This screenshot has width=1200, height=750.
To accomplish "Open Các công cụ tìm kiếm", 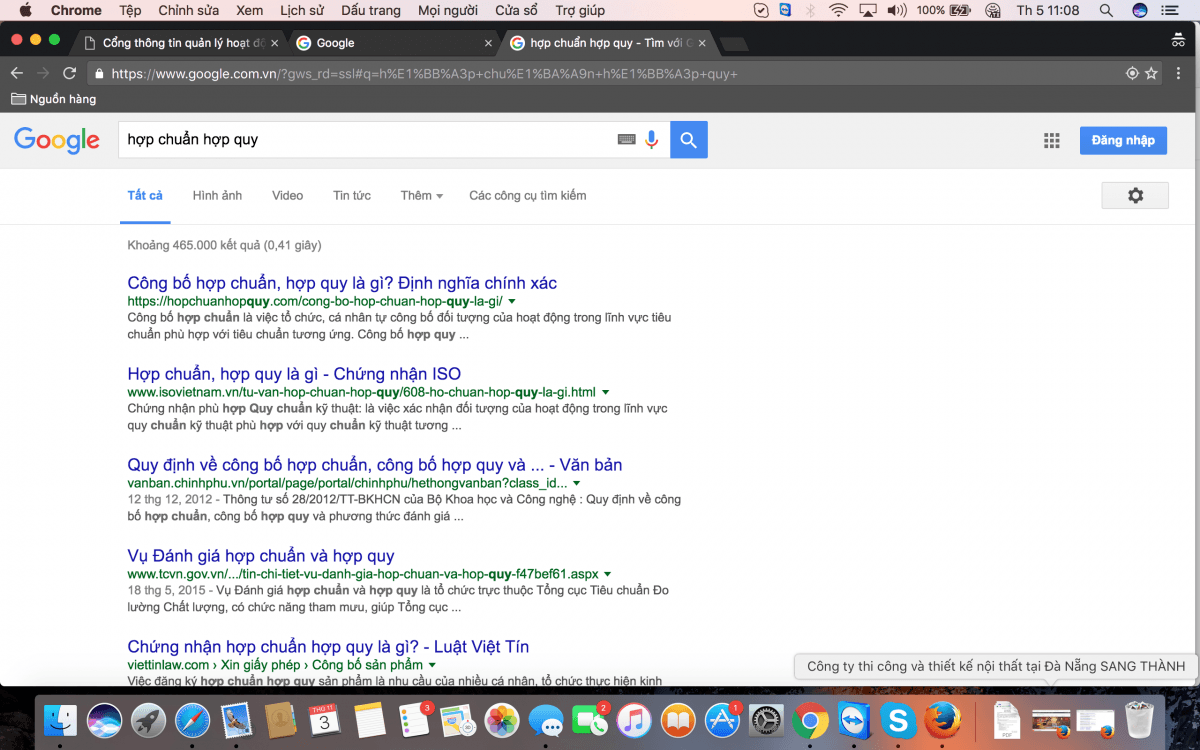I will pos(528,195).
